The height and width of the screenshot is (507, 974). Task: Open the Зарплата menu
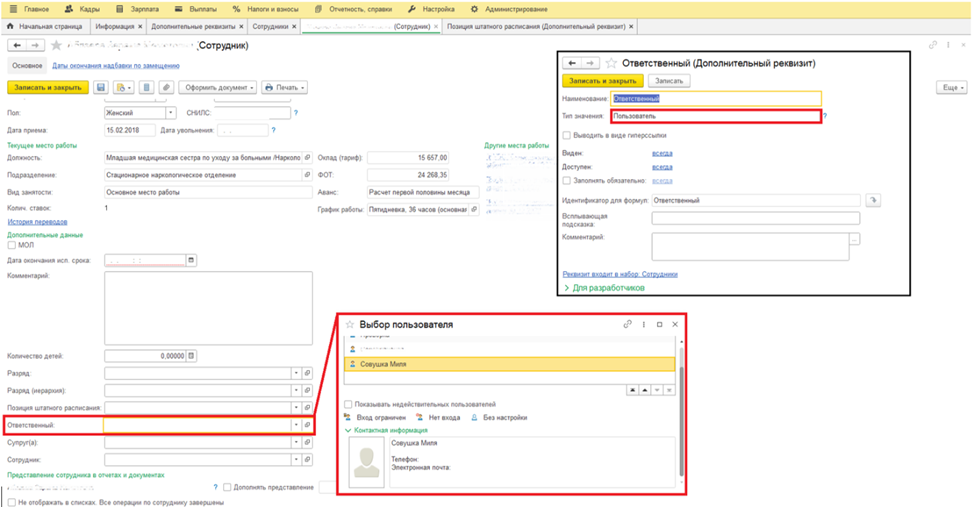pyautogui.click(x=137, y=9)
